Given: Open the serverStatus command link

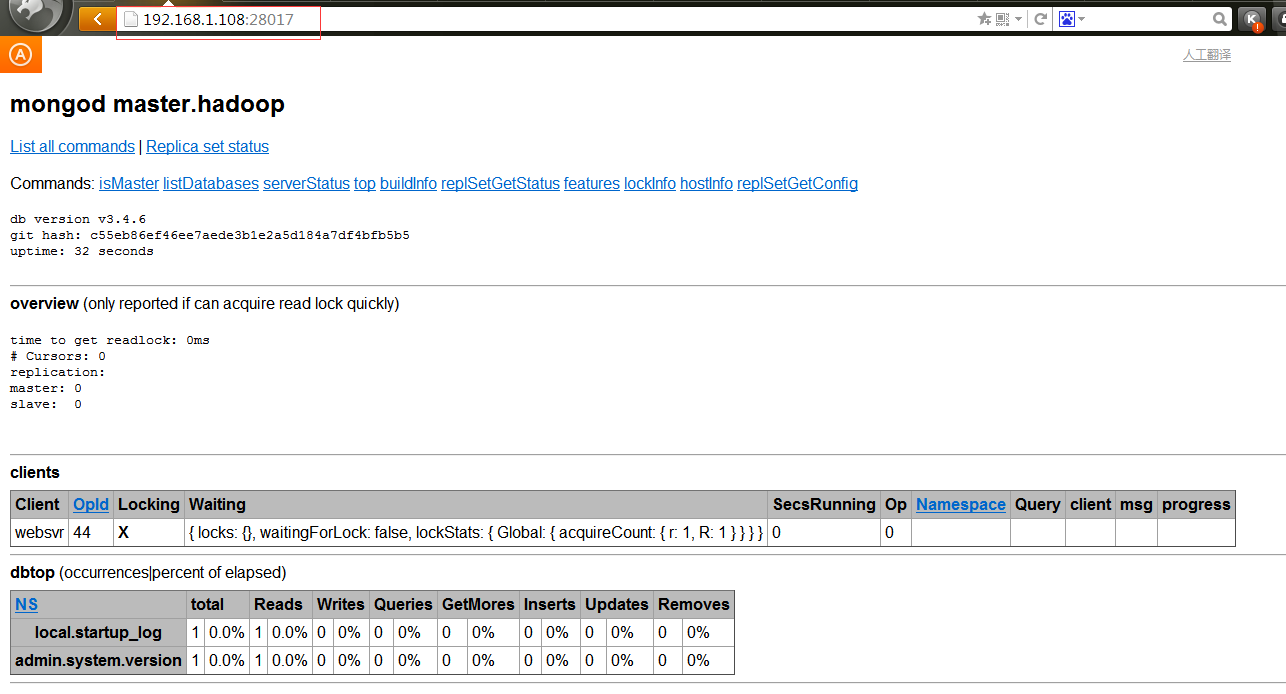Looking at the screenshot, I should 306,183.
